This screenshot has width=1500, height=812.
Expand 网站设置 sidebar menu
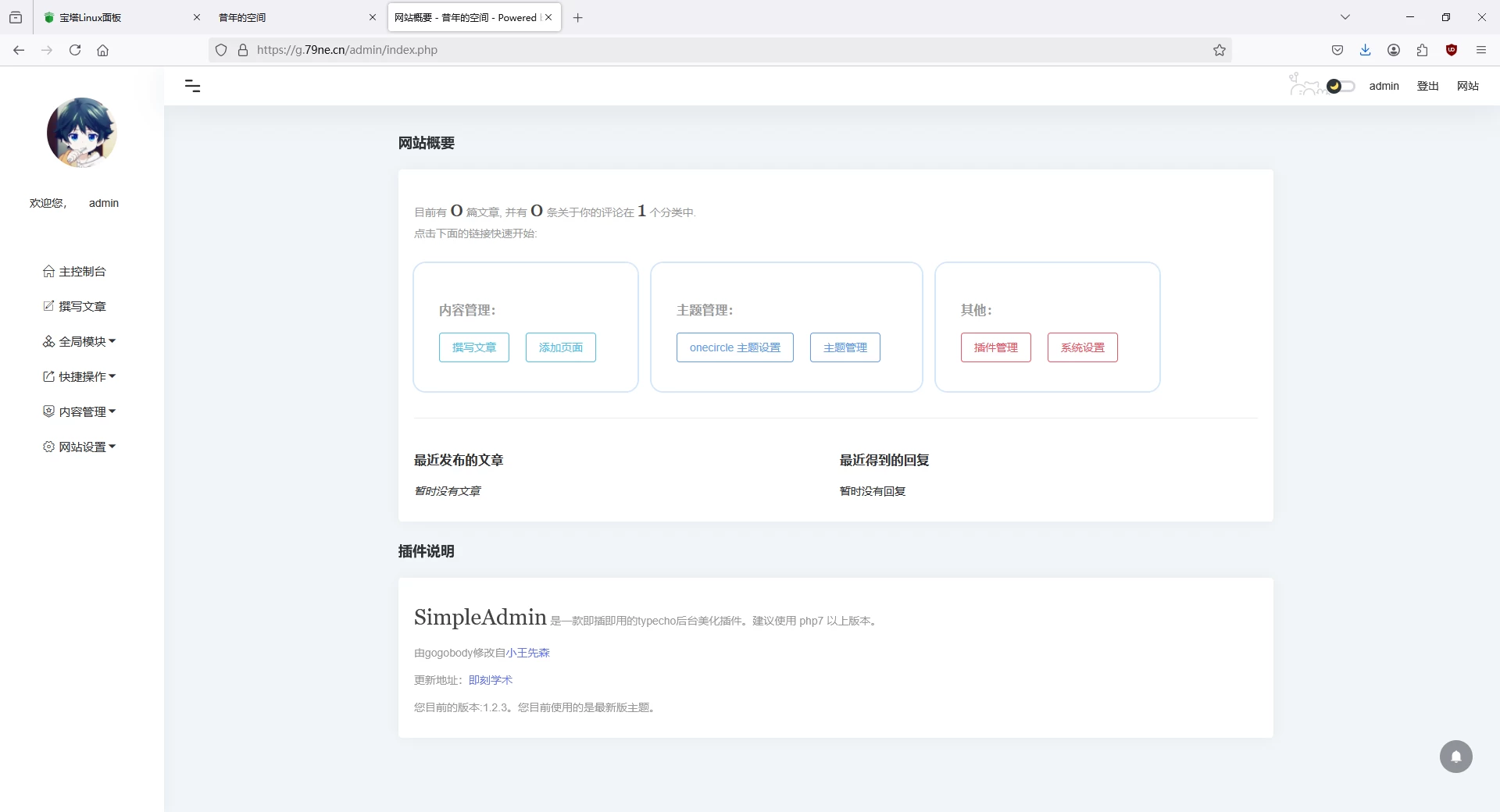[x=80, y=447]
